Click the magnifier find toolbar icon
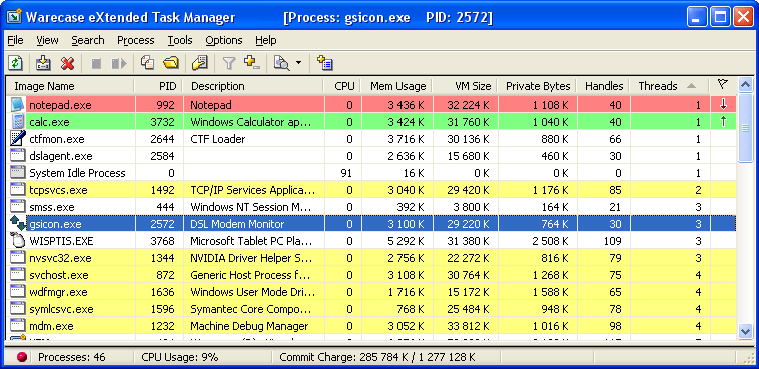Screen dimensions: 759x369 click(x=281, y=62)
